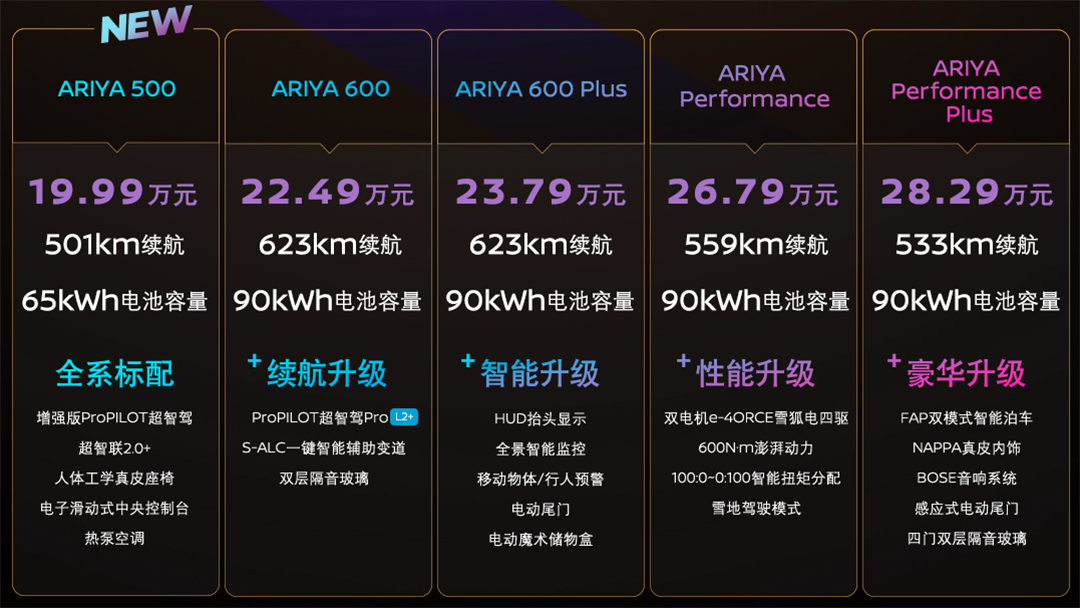Click the down notch under ARIYA 500 header

coord(117,147)
